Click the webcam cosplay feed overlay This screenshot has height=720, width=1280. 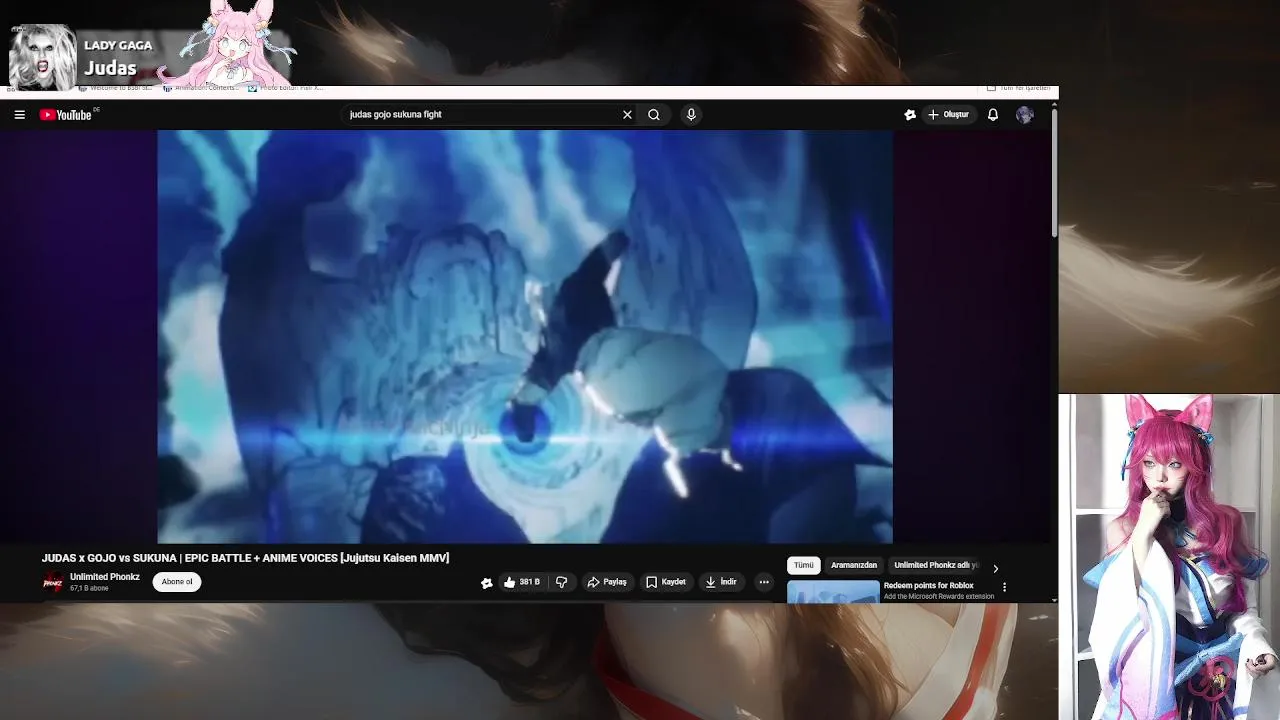1169,557
